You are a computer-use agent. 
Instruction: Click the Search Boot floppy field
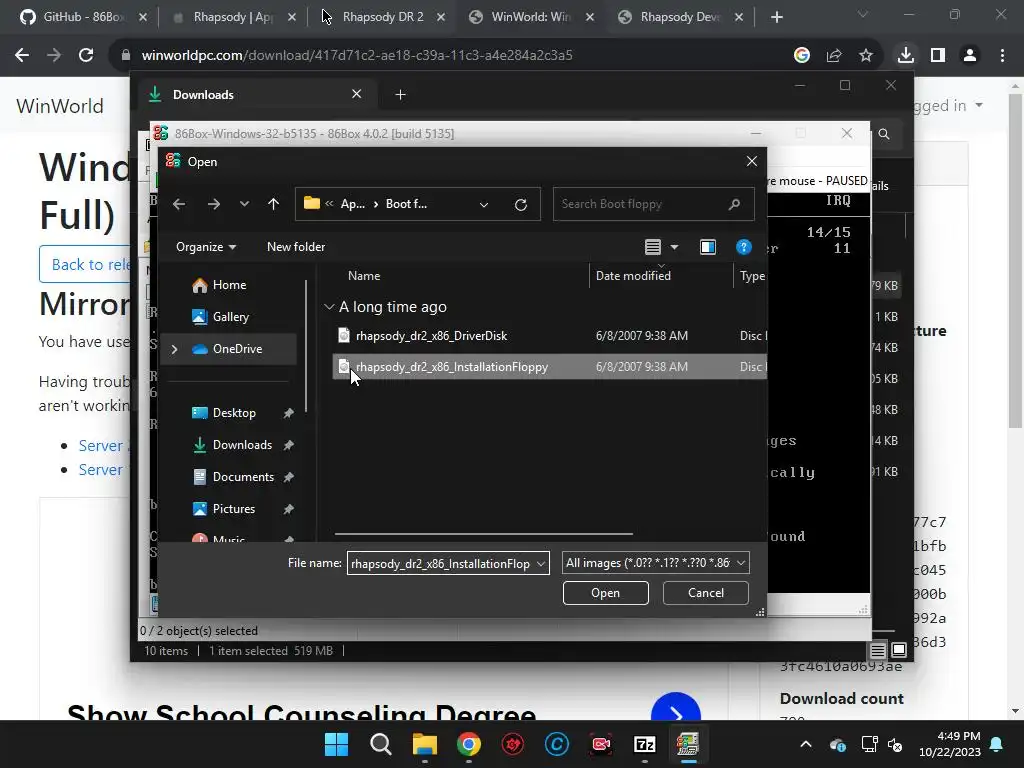653,204
